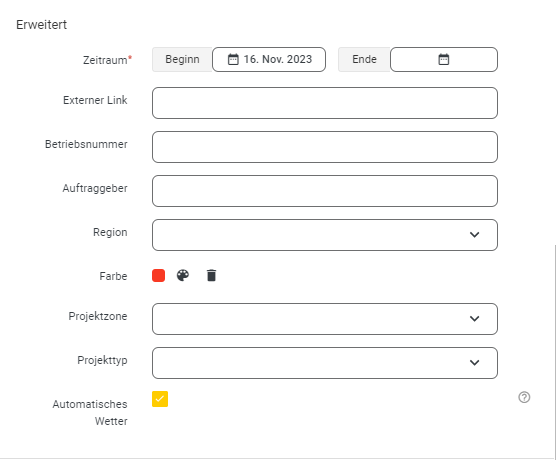Click the Ende label button
The width and height of the screenshot is (556, 460).
(364, 60)
